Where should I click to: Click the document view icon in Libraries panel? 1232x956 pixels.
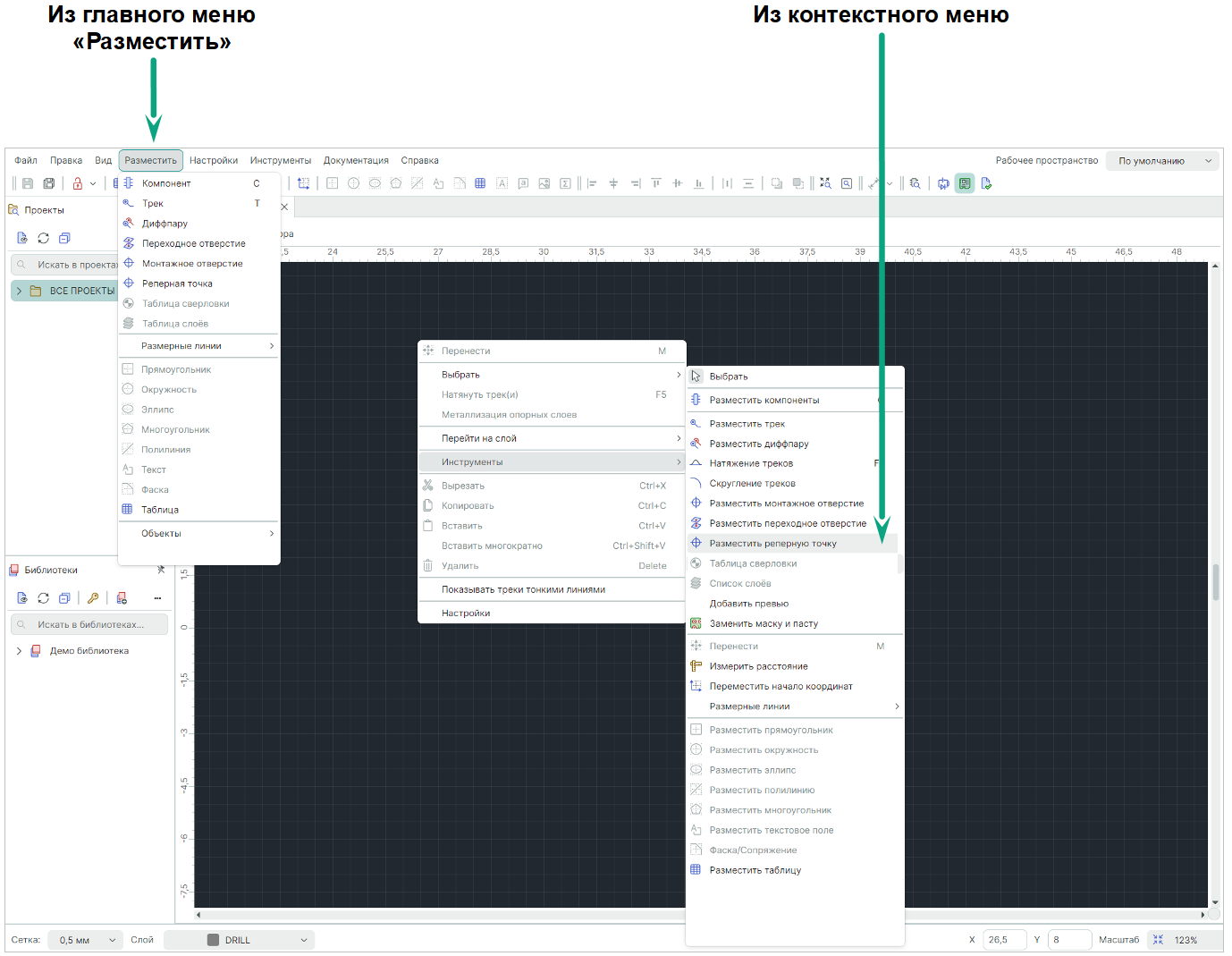(22, 597)
